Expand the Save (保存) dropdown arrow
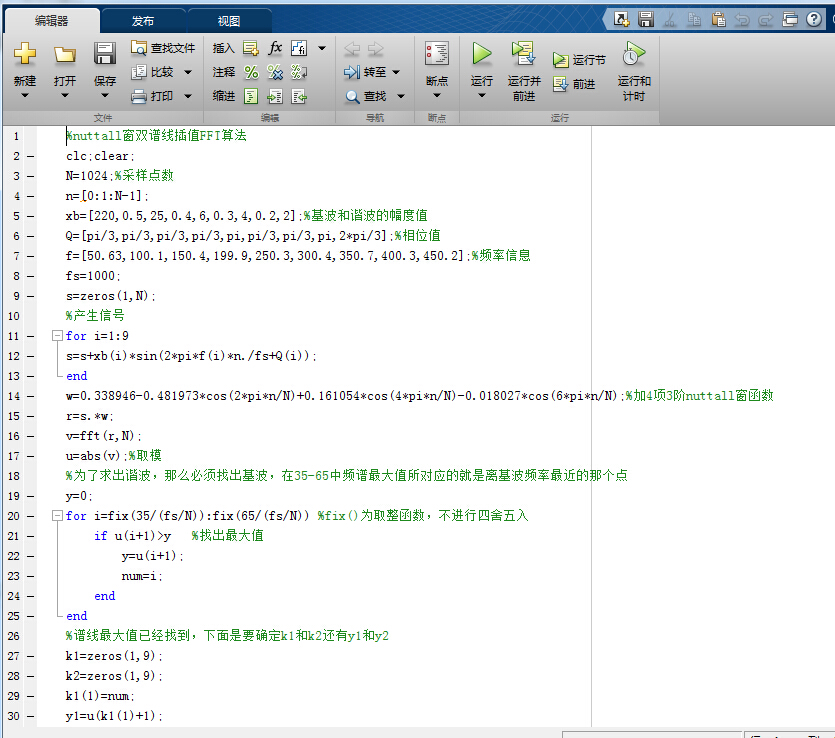835x738 pixels. 104,95
